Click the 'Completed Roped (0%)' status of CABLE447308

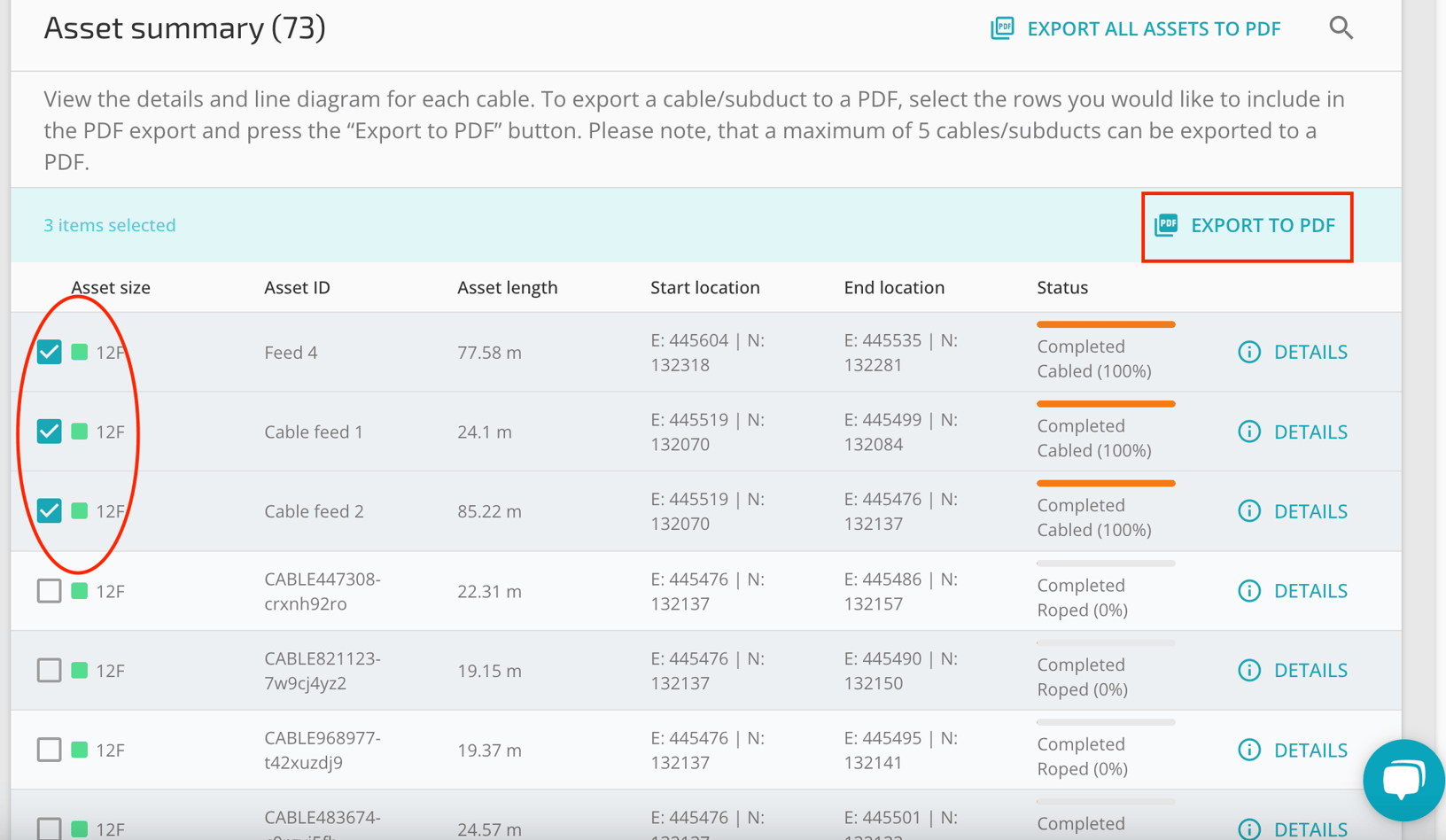[1082, 597]
